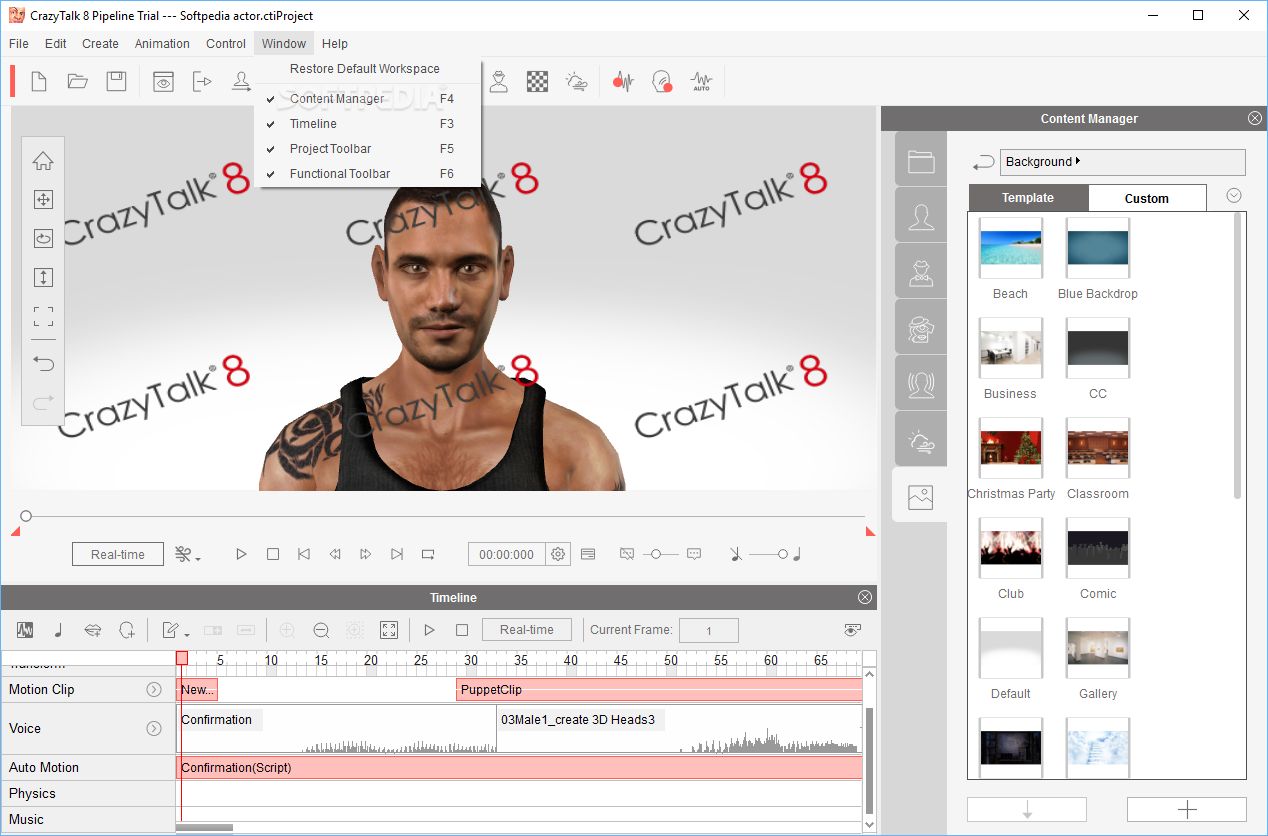Image resolution: width=1268 pixels, height=836 pixels.
Task: Open the Project folder tab in Content Manager
Action: 921,161
